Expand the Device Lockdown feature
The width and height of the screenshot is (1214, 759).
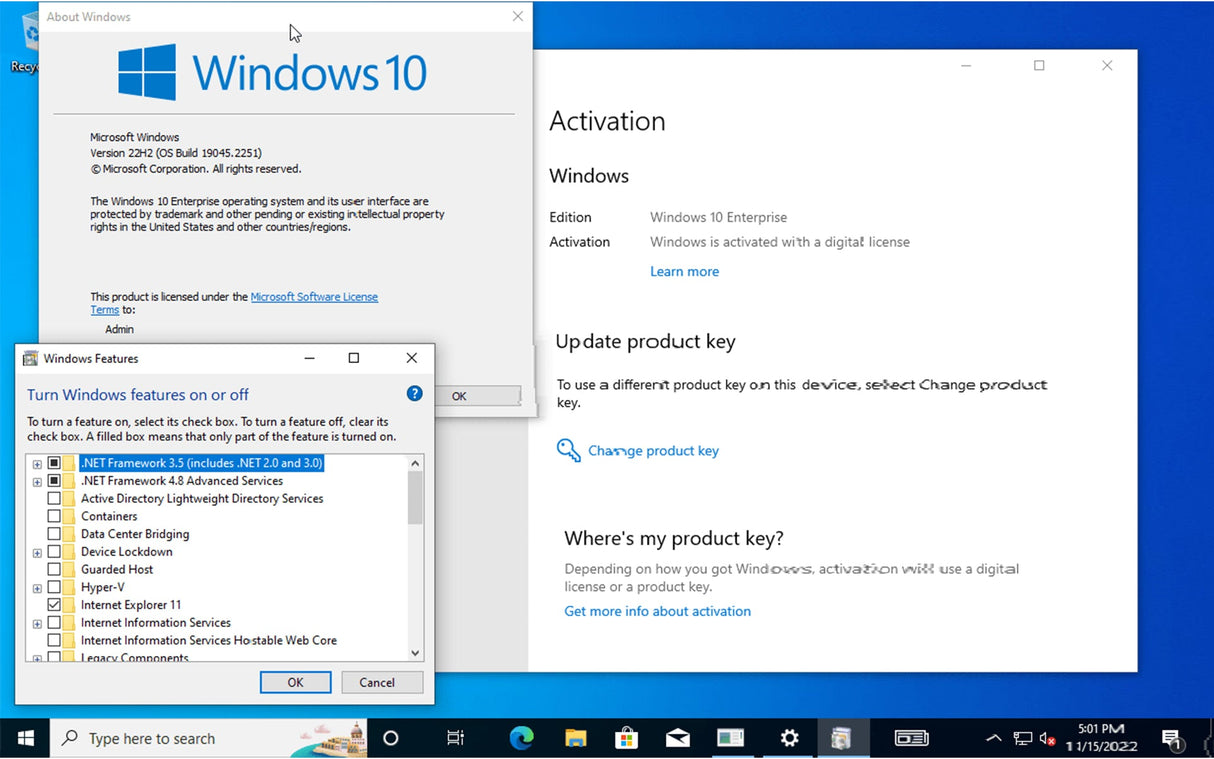click(x=37, y=551)
